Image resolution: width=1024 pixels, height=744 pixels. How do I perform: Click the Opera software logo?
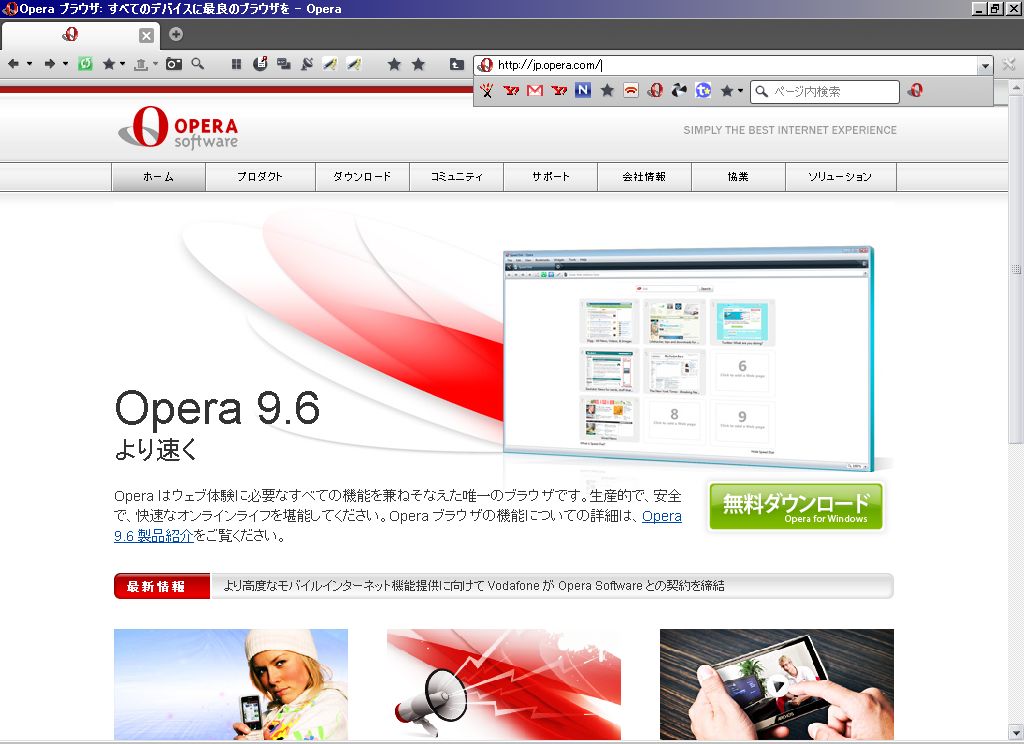point(178,127)
